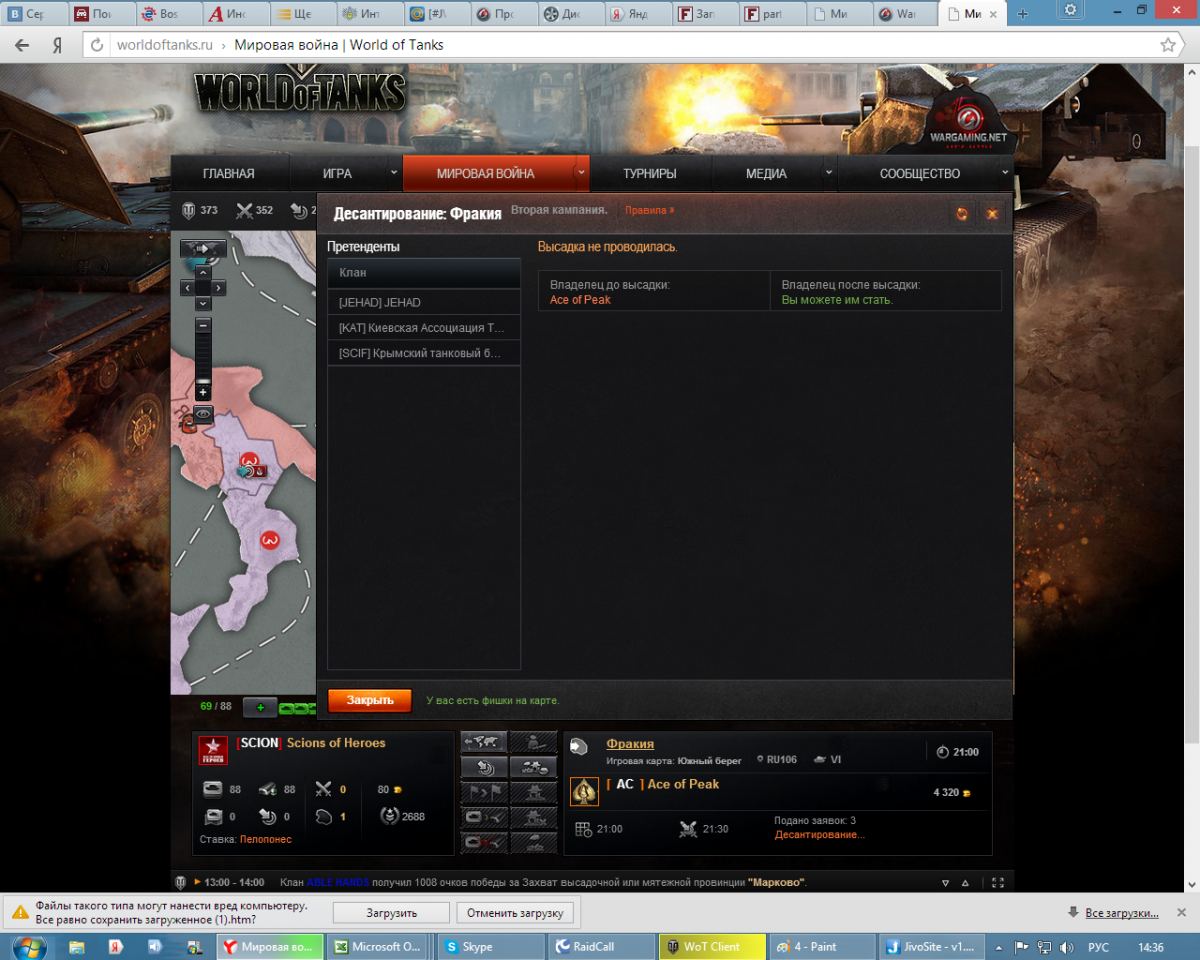Expand the ИГРА menu dropdown arrow
Screen dimensions: 1200x960
[x=394, y=172]
